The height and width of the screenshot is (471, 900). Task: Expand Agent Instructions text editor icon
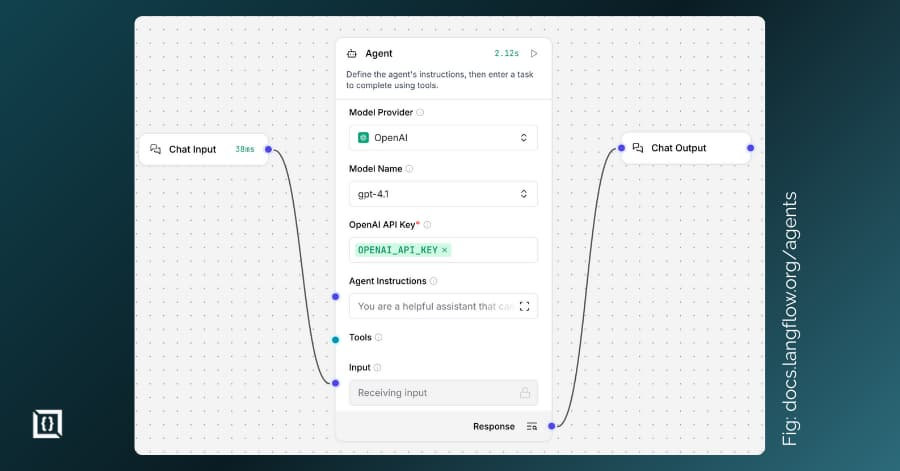click(524, 306)
